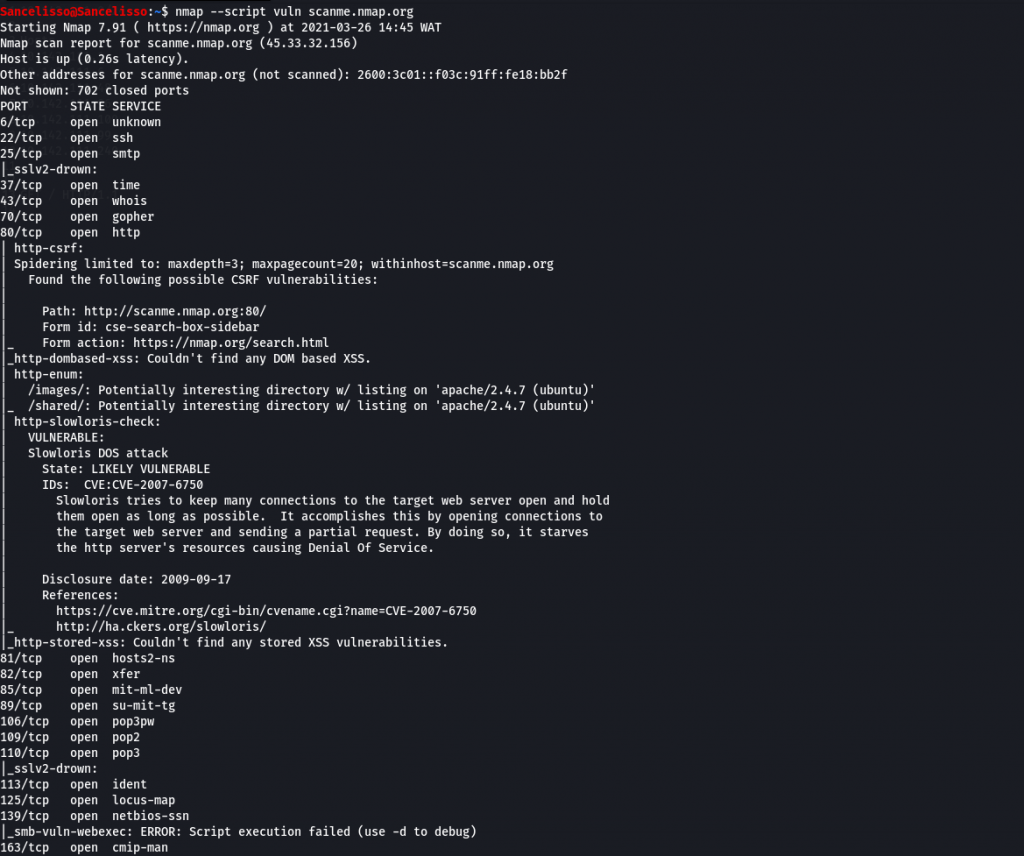This screenshot has height=856, width=1024.
Task: Click the 22/tcp open ssh line
Action: tap(67, 138)
